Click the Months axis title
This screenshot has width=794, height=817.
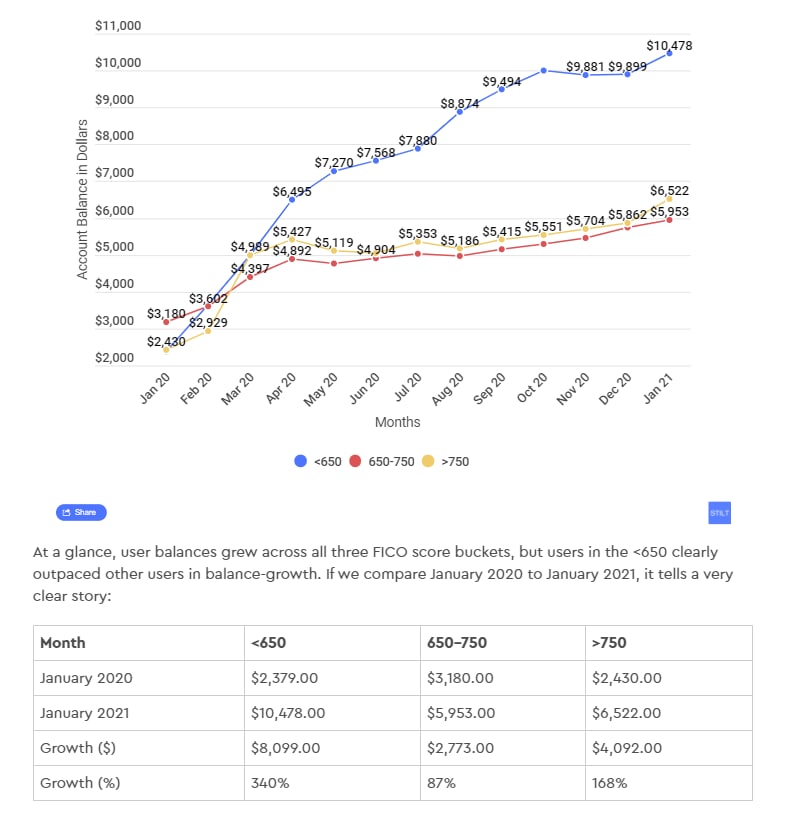coord(397,422)
